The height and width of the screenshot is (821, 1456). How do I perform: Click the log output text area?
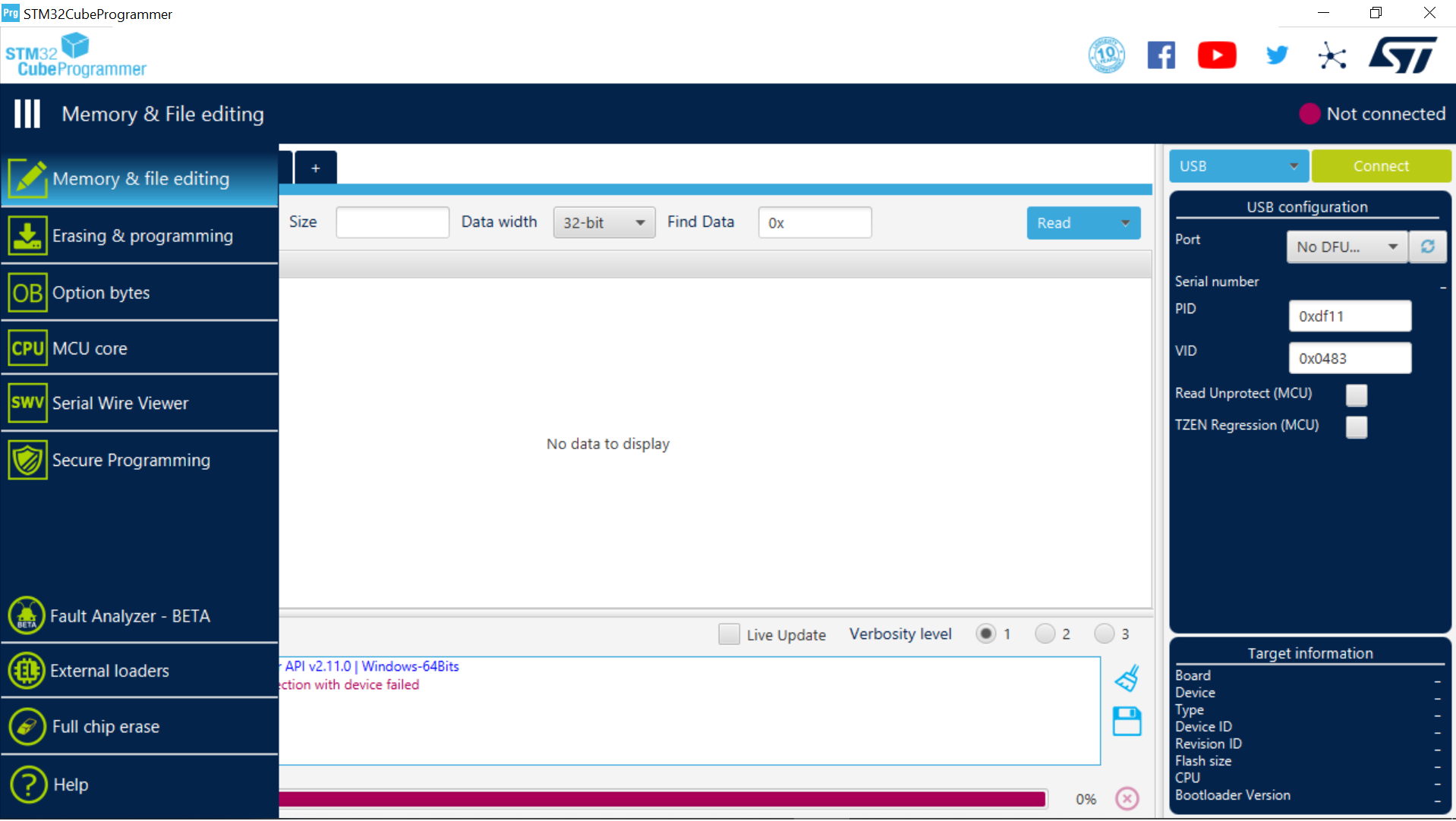(689, 711)
